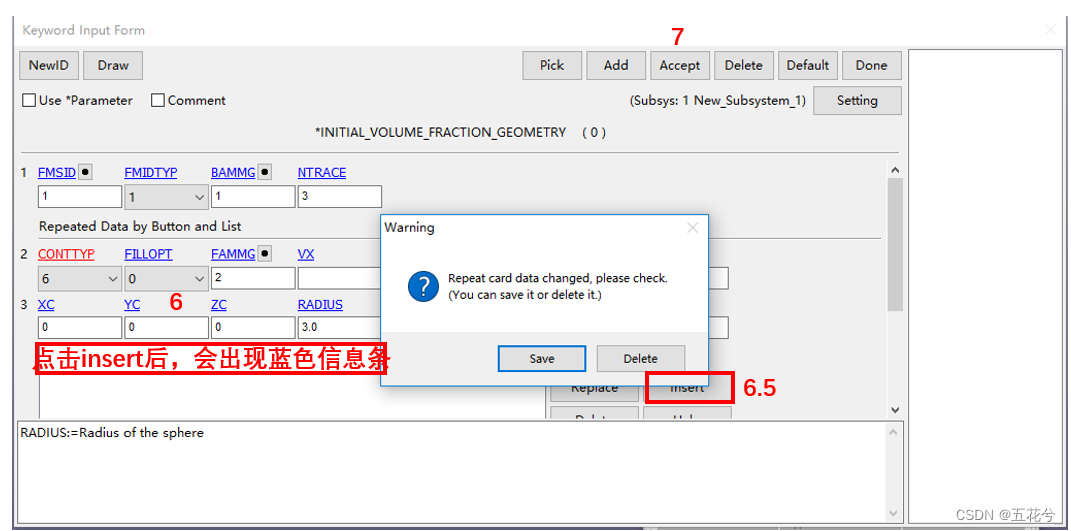Image resolution: width=1071 pixels, height=531 pixels.
Task: Open the FAMMG label link
Action: click(233, 254)
